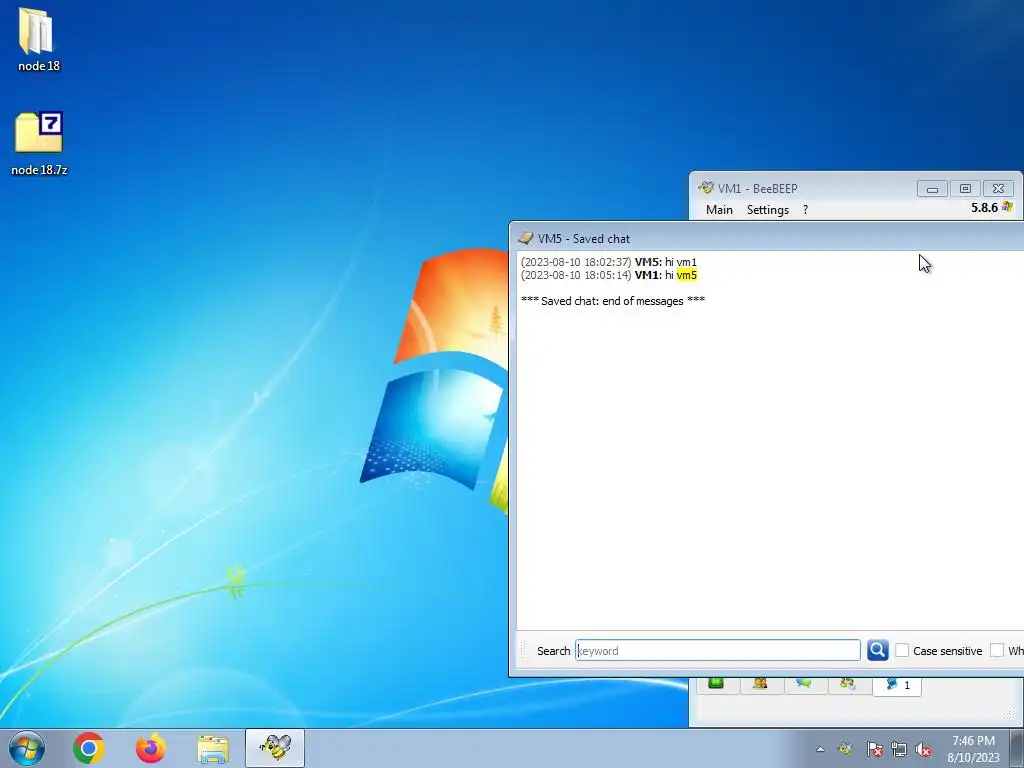Open the clock showing 7:46 PM
Image resolution: width=1024 pixels, height=768 pixels.
973,749
